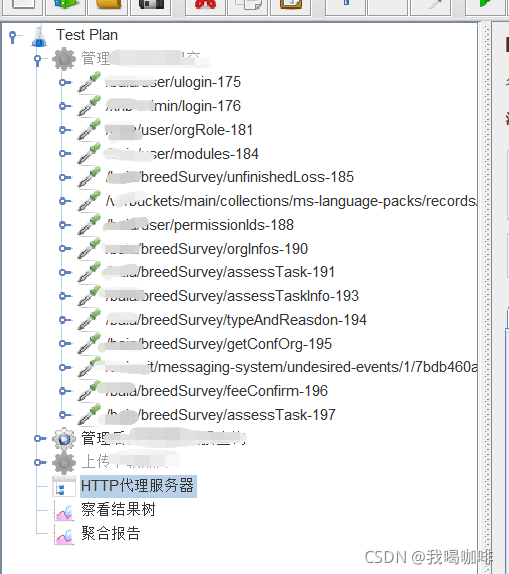Click the sampler icon for ms-language-packs/records
Viewport: 509px width, 574px height.
point(89,201)
